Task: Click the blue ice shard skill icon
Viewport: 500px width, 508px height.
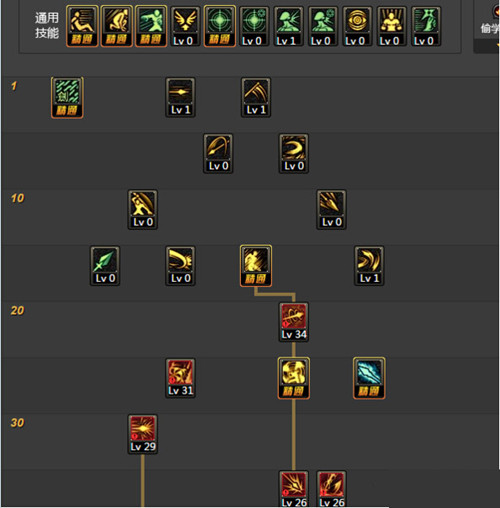Action: (x=369, y=378)
